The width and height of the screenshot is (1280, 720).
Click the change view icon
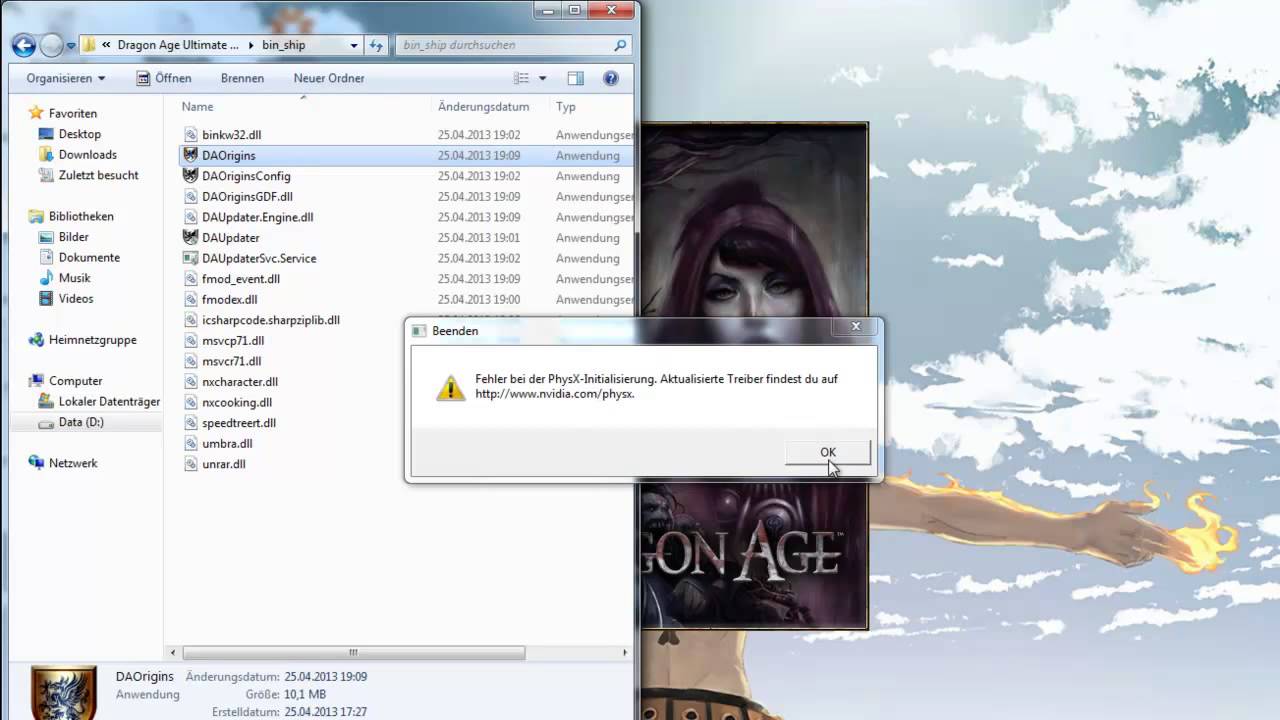(521, 78)
